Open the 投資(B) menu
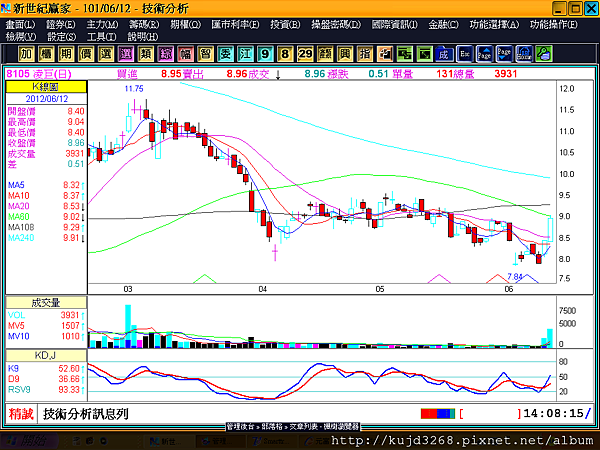600x450 pixels. point(285,24)
